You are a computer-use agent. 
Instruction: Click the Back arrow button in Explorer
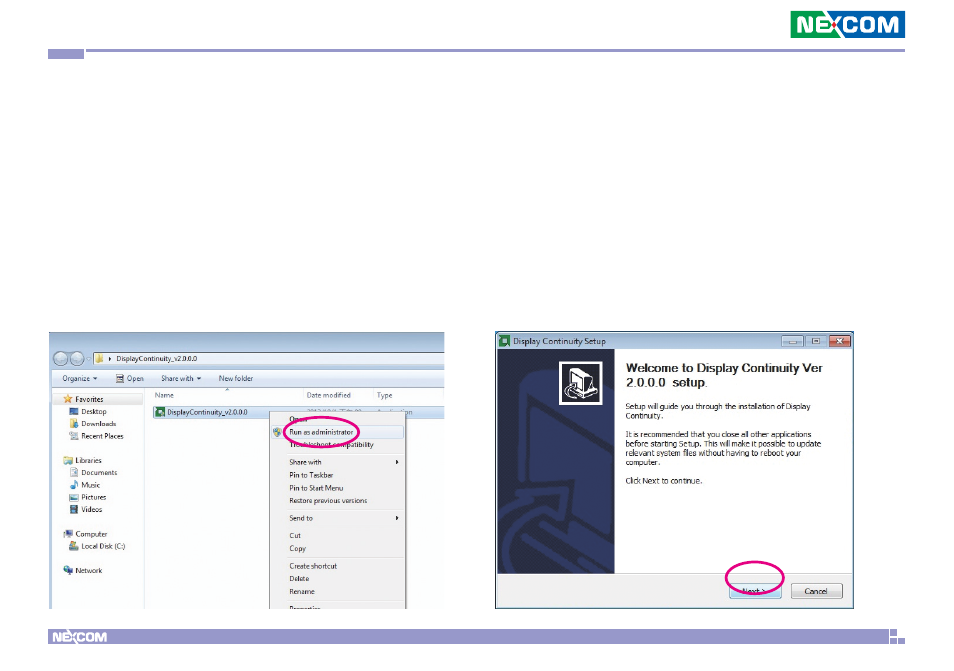point(61,359)
